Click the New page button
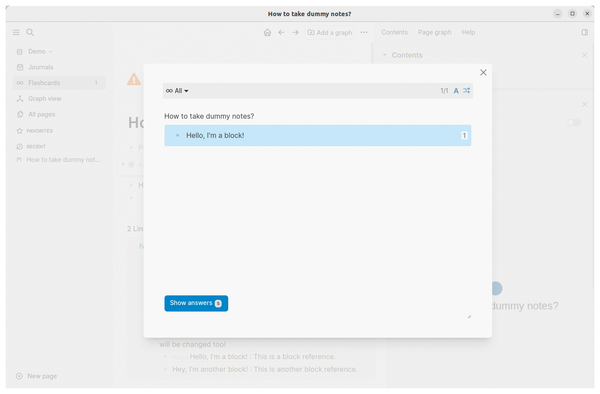The height and width of the screenshot is (394, 600). point(36,376)
